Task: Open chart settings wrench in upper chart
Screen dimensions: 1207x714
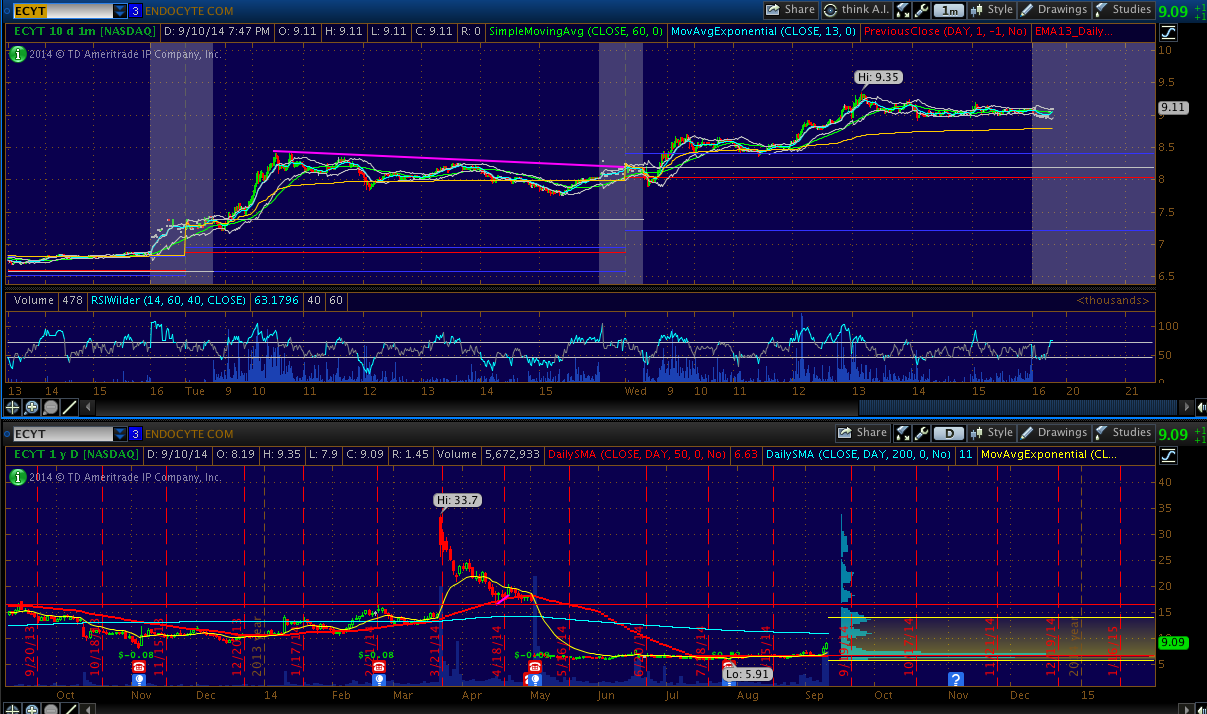Action: tap(923, 10)
